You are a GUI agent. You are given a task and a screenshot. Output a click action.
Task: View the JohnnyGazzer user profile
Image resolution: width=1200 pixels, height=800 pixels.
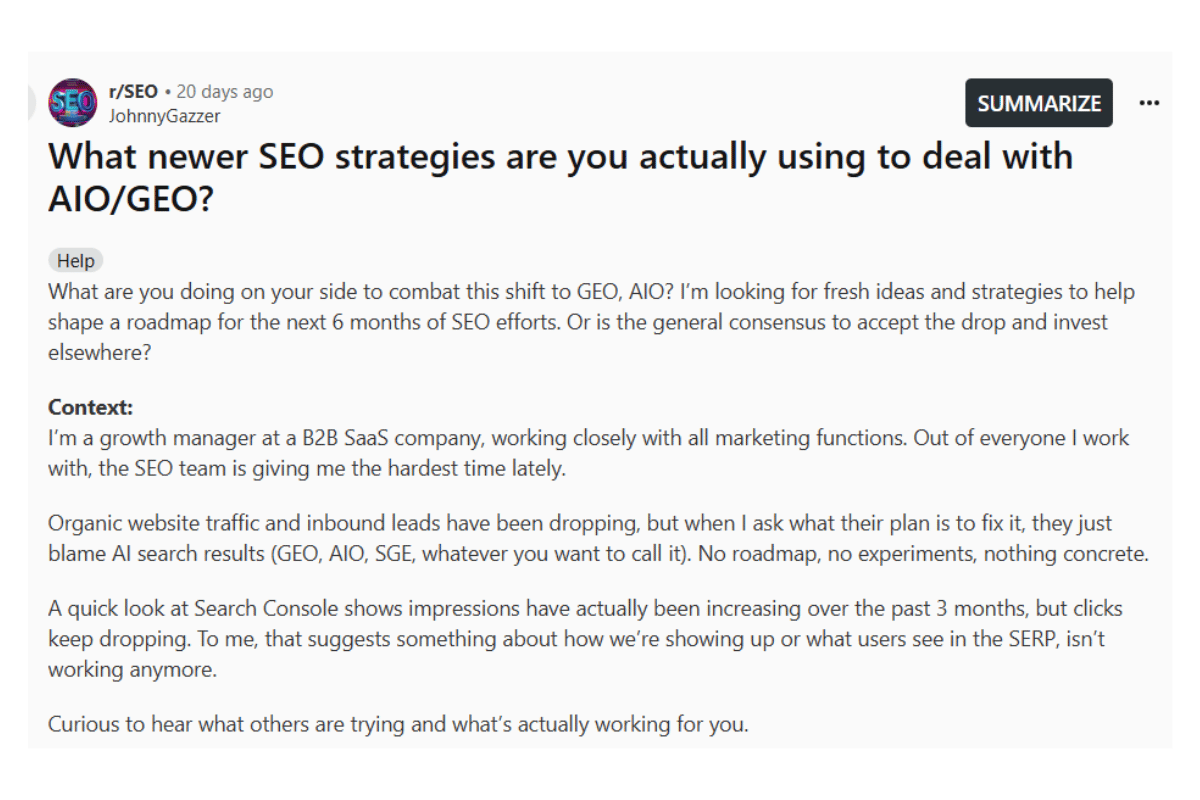(x=164, y=116)
